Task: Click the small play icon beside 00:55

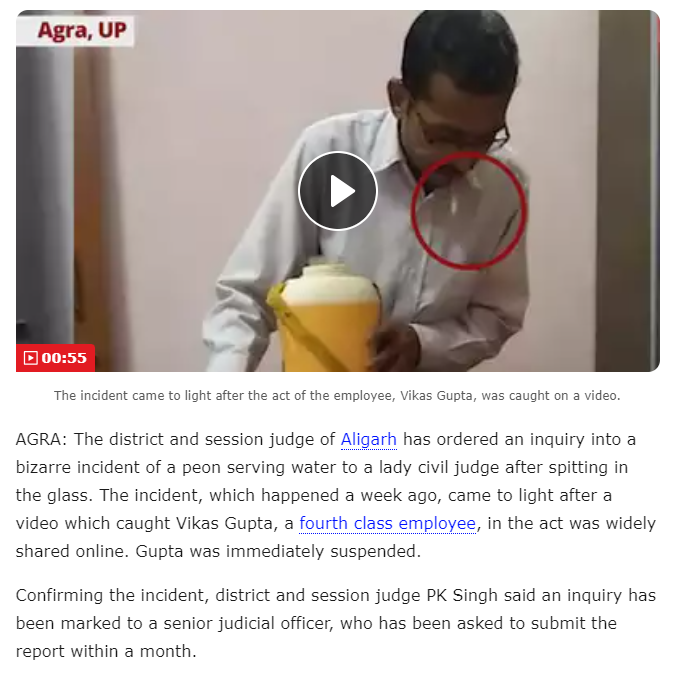Action: [x=30, y=358]
